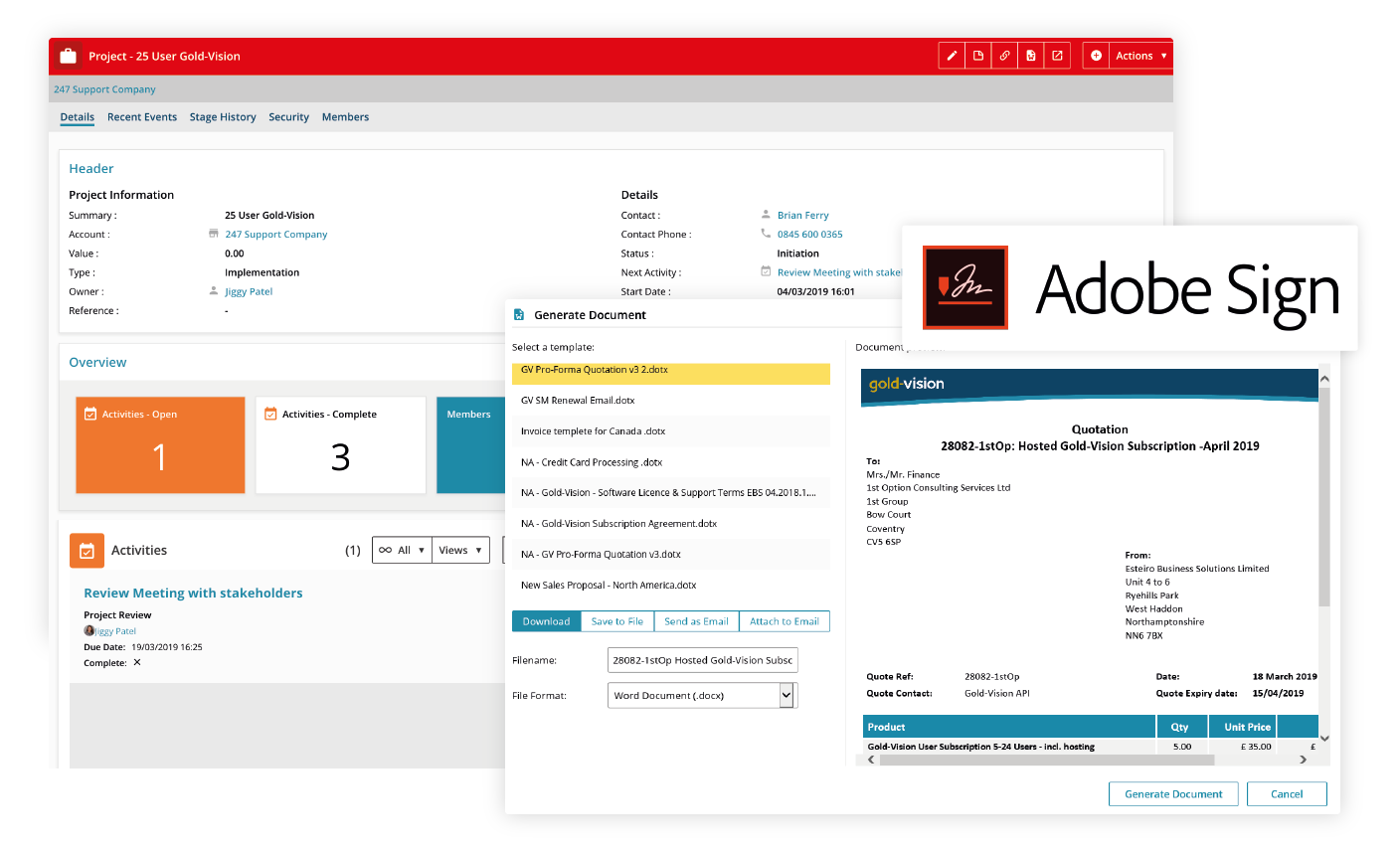Viewport: 1400px width, 851px height.
Task: Select Invoice templete for Canada .dotx
Action: pos(671,431)
